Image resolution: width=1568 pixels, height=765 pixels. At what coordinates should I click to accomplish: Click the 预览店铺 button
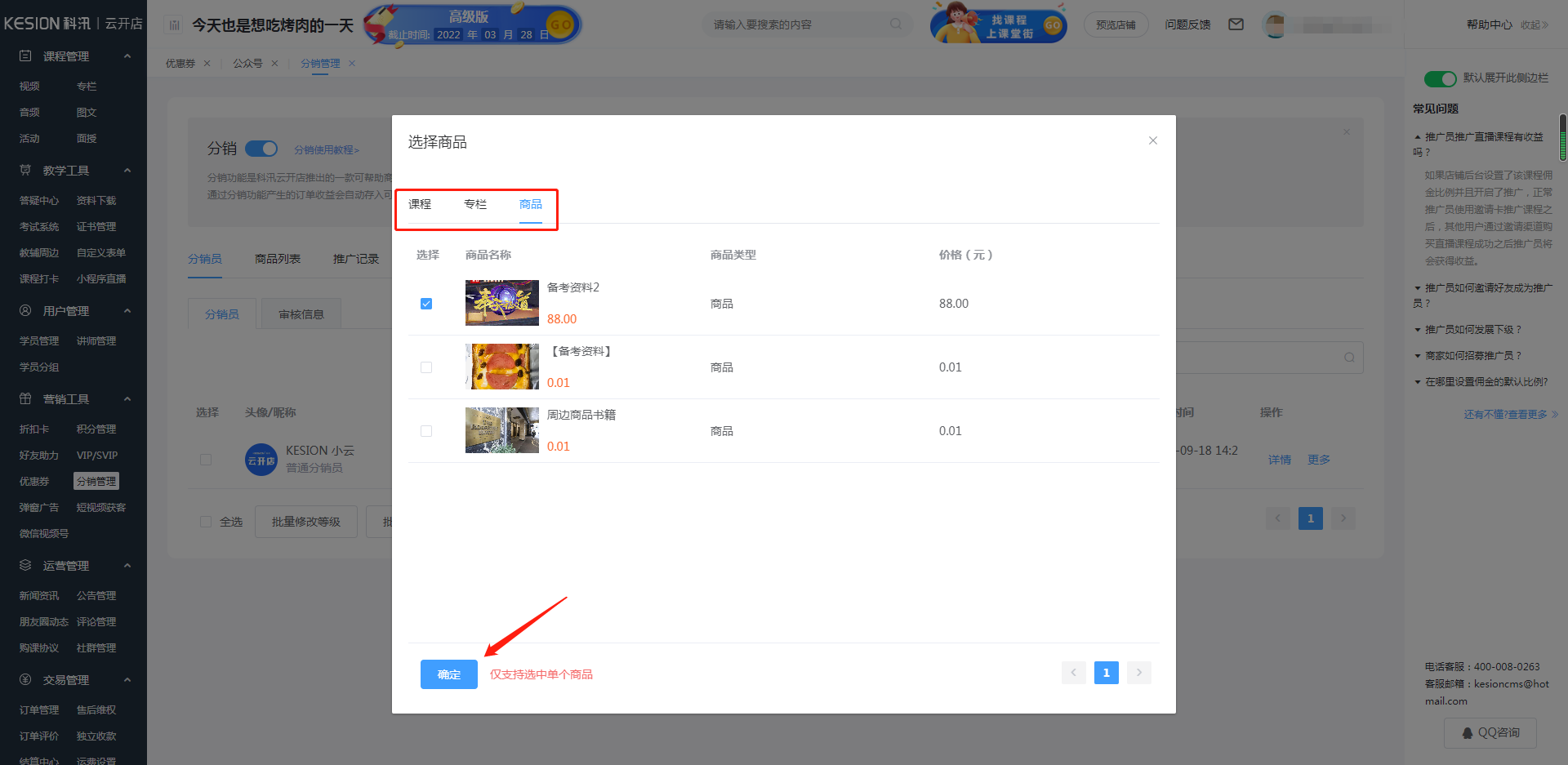click(x=1116, y=25)
